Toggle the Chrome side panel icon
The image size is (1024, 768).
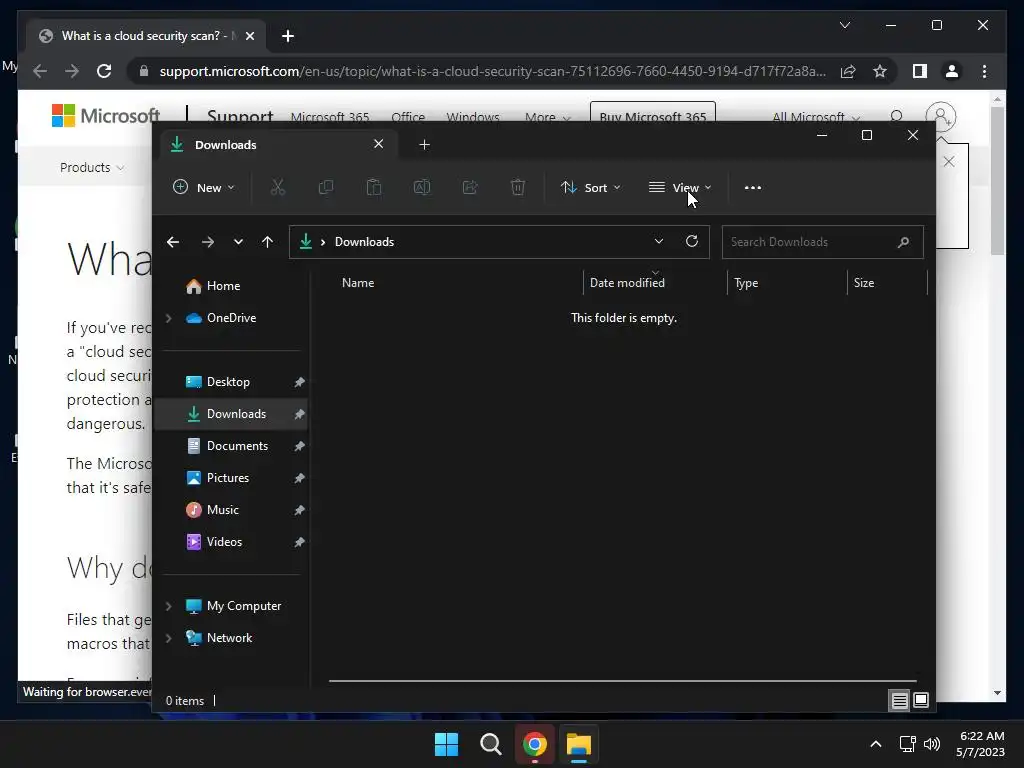point(920,71)
